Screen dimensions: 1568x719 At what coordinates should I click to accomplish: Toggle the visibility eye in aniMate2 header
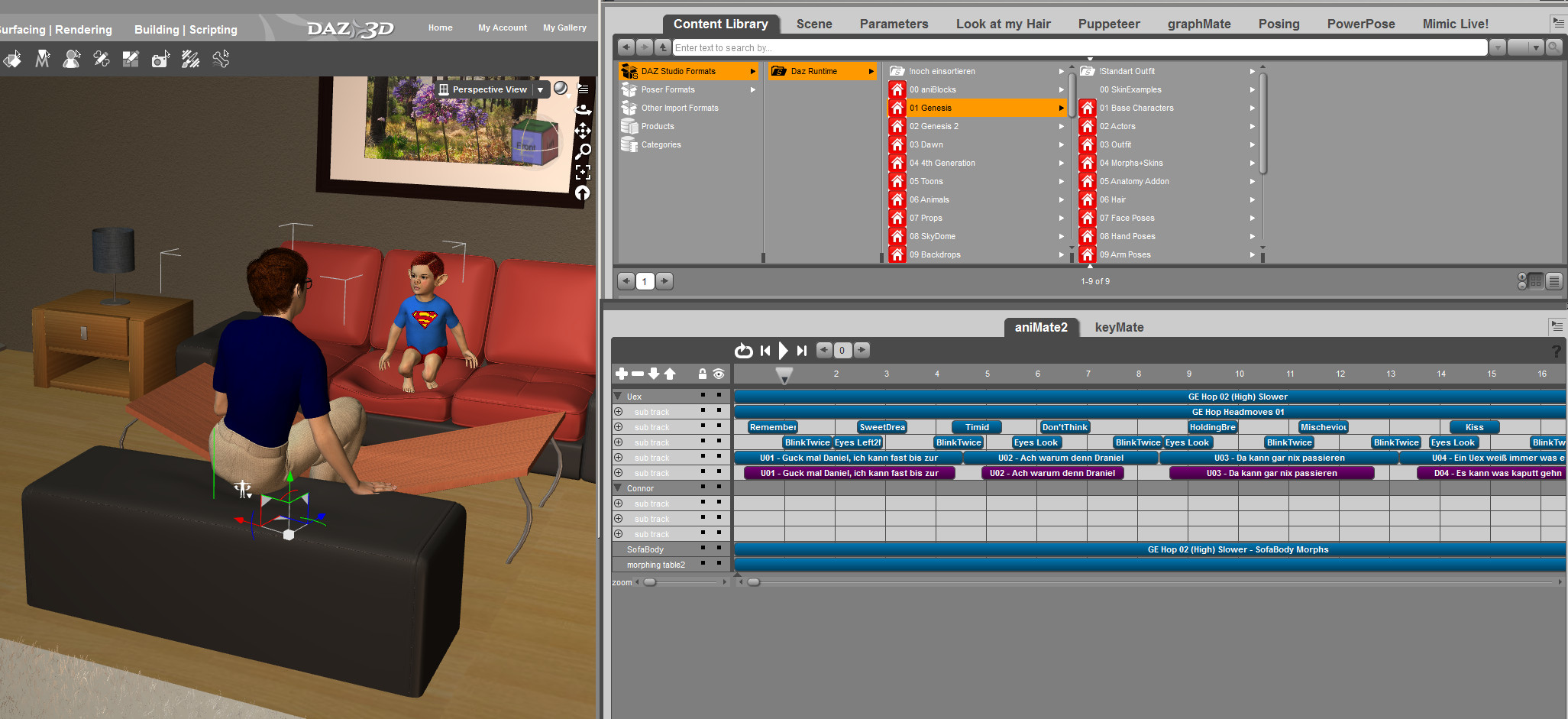(719, 374)
